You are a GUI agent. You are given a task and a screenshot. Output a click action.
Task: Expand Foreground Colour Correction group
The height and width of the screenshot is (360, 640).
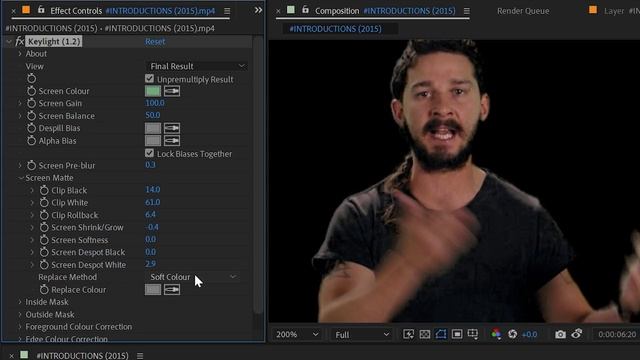pos(20,327)
